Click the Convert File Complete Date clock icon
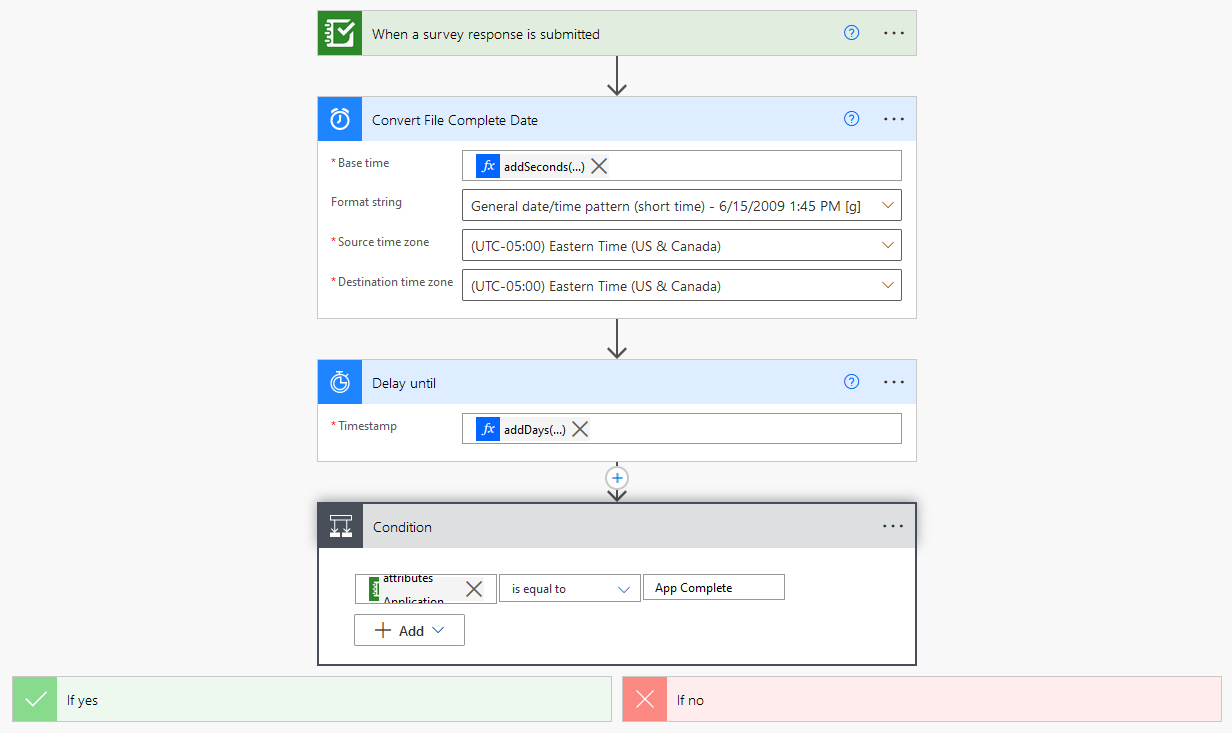This screenshot has height=733, width=1232. [x=340, y=119]
